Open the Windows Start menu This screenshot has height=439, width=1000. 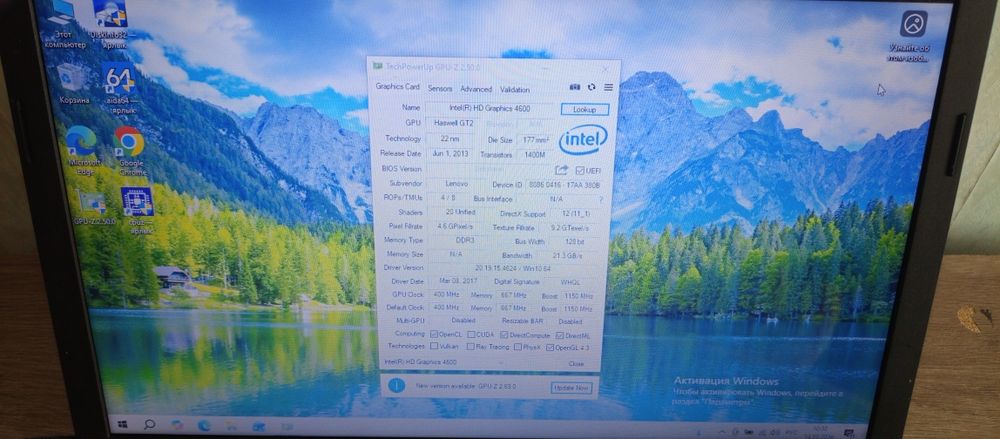point(122,424)
